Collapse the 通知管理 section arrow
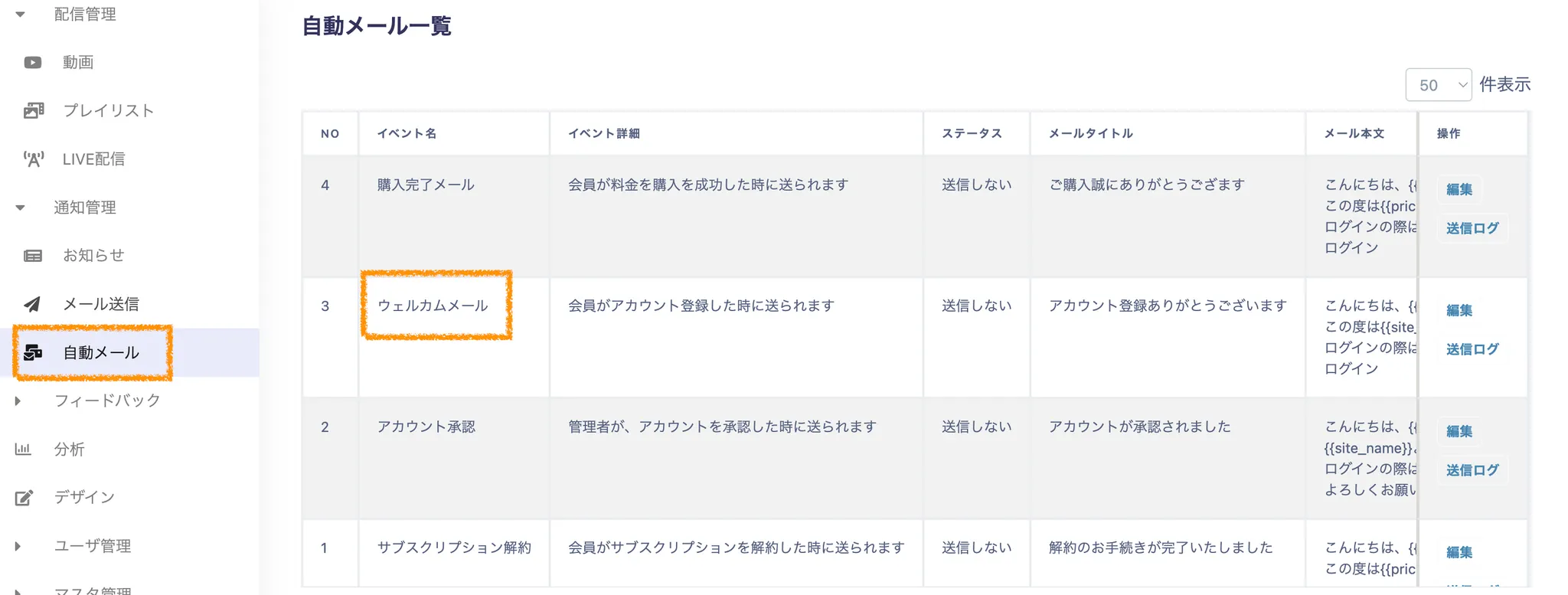Viewport: 1568px width, 595px height. coord(20,208)
